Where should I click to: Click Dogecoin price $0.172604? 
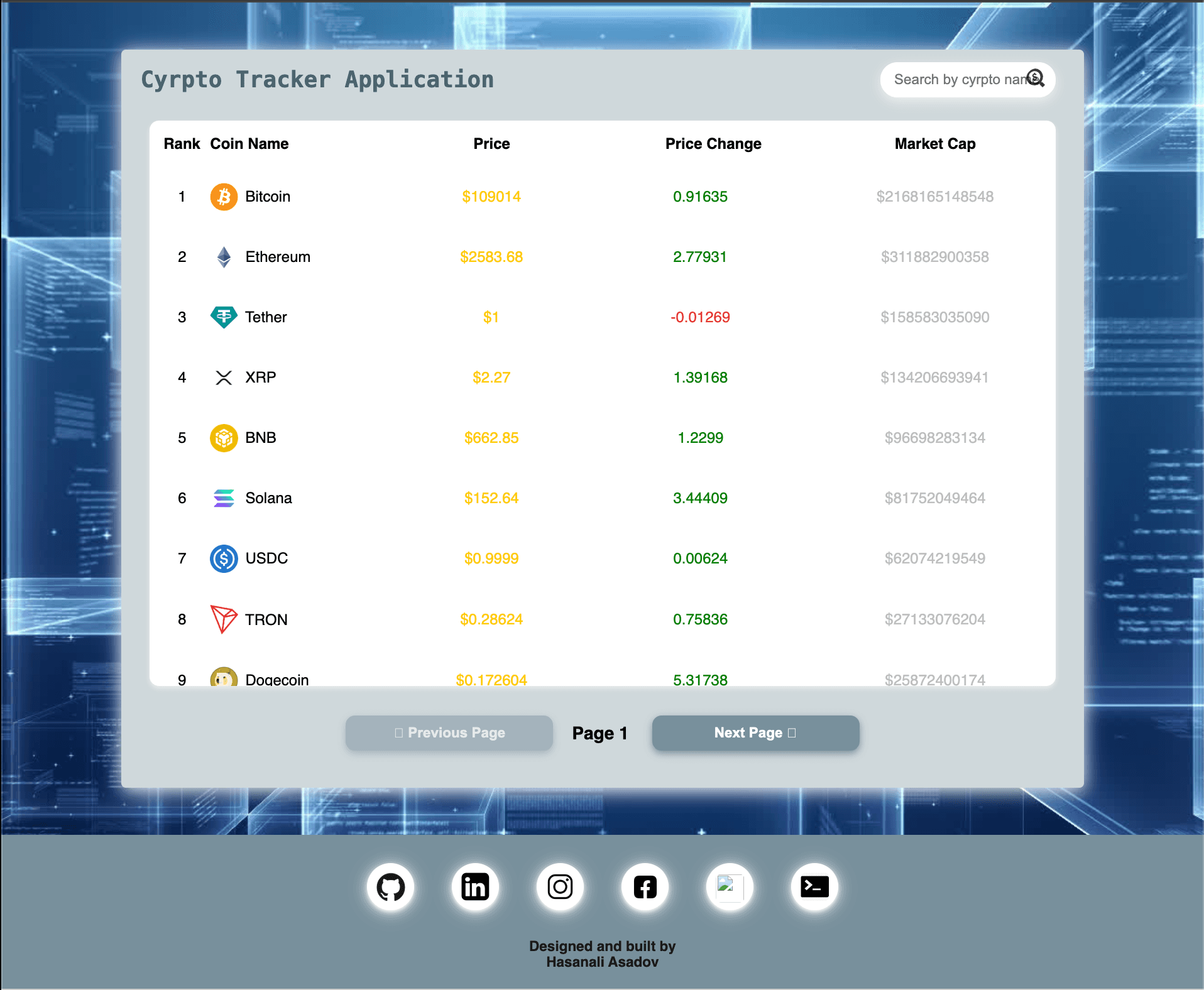click(491, 679)
